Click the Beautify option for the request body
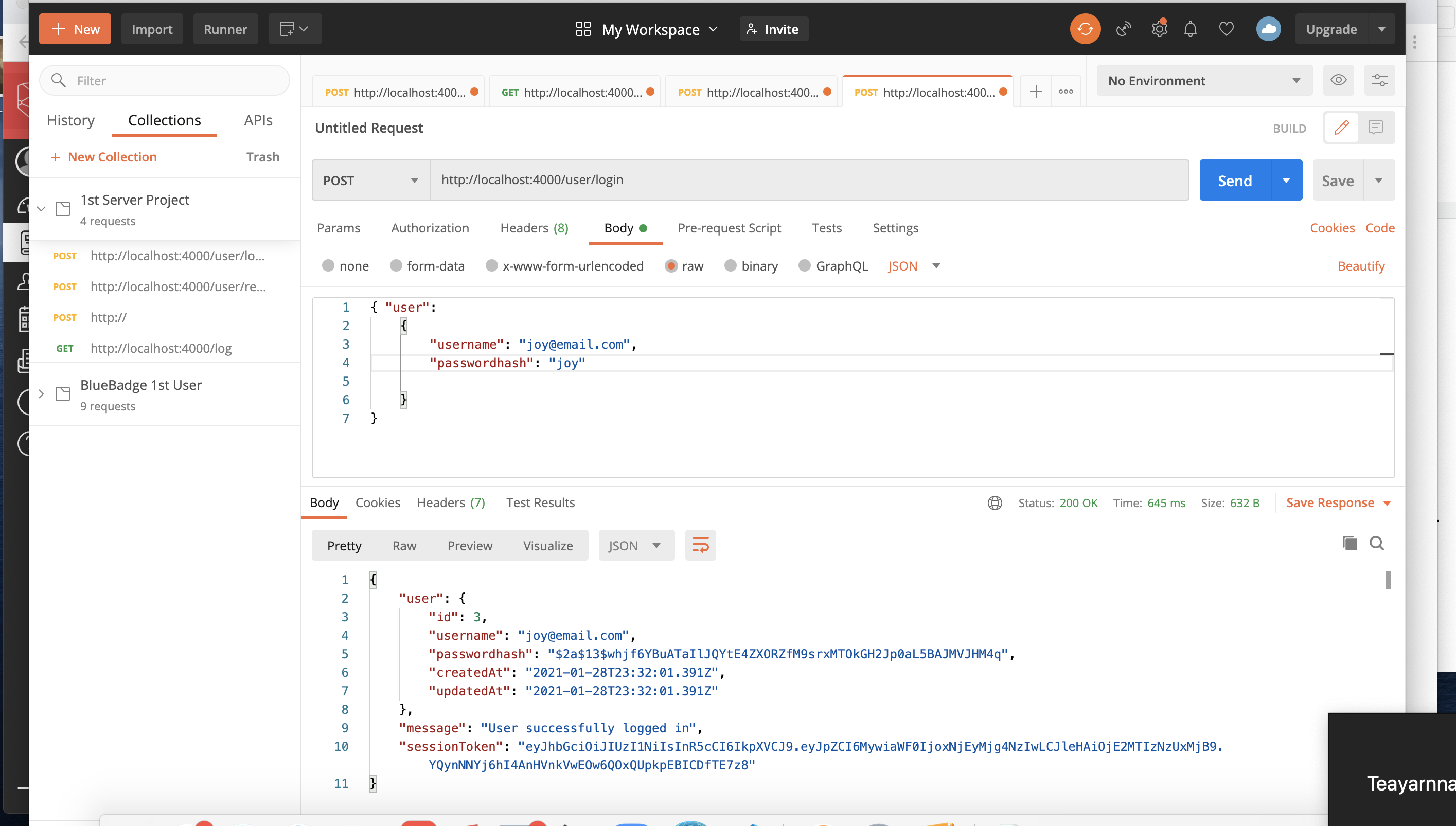 1362,265
